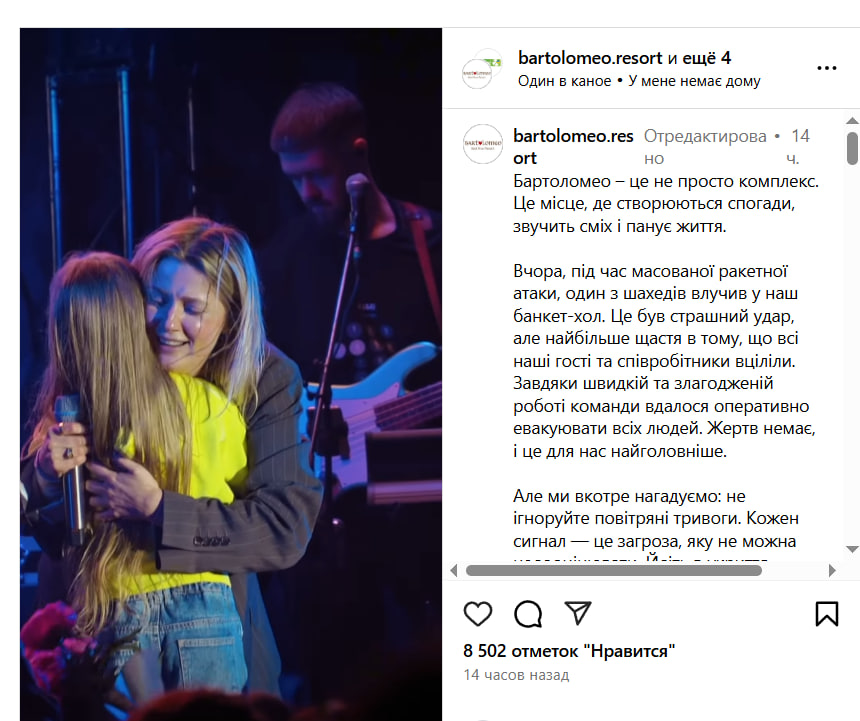Viewport: 860px width, 721px height.
Task: Open the 'Один в каное' audio link
Action: [x=564, y=81]
